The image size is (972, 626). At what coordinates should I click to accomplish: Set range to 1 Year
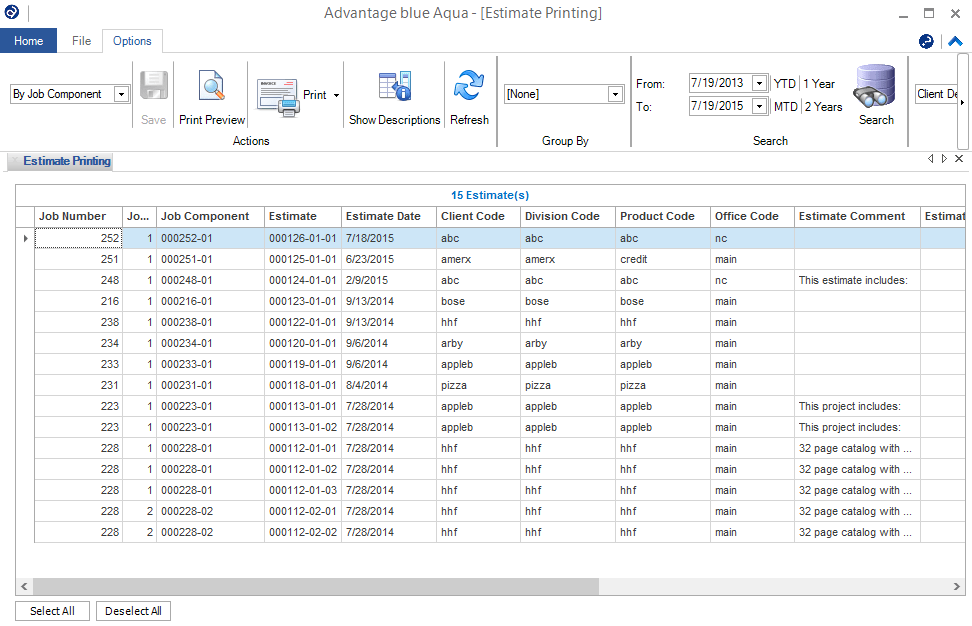click(819, 84)
